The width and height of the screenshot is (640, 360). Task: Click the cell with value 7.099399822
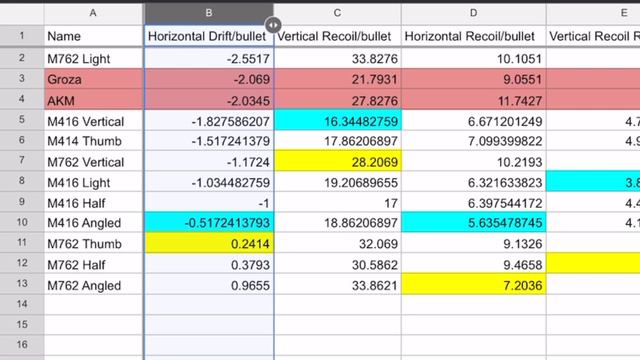[x=473, y=141]
